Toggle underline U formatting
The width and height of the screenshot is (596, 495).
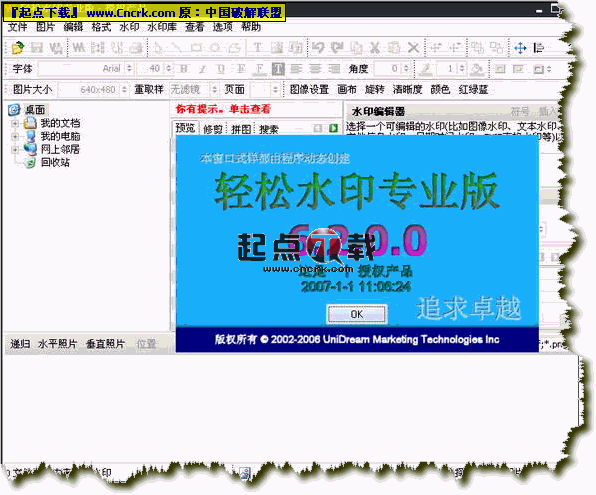tap(221, 69)
